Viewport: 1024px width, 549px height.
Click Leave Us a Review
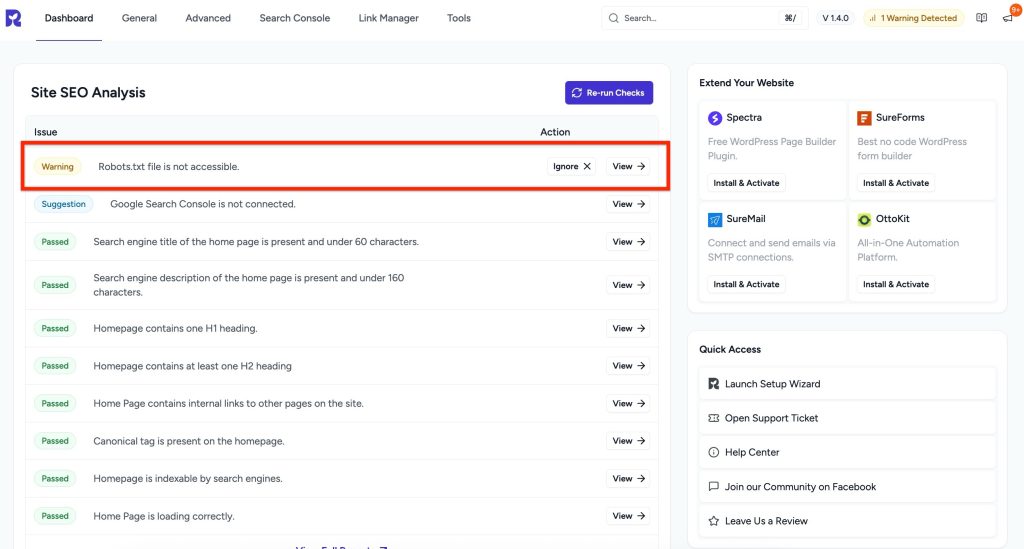[x=766, y=521]
